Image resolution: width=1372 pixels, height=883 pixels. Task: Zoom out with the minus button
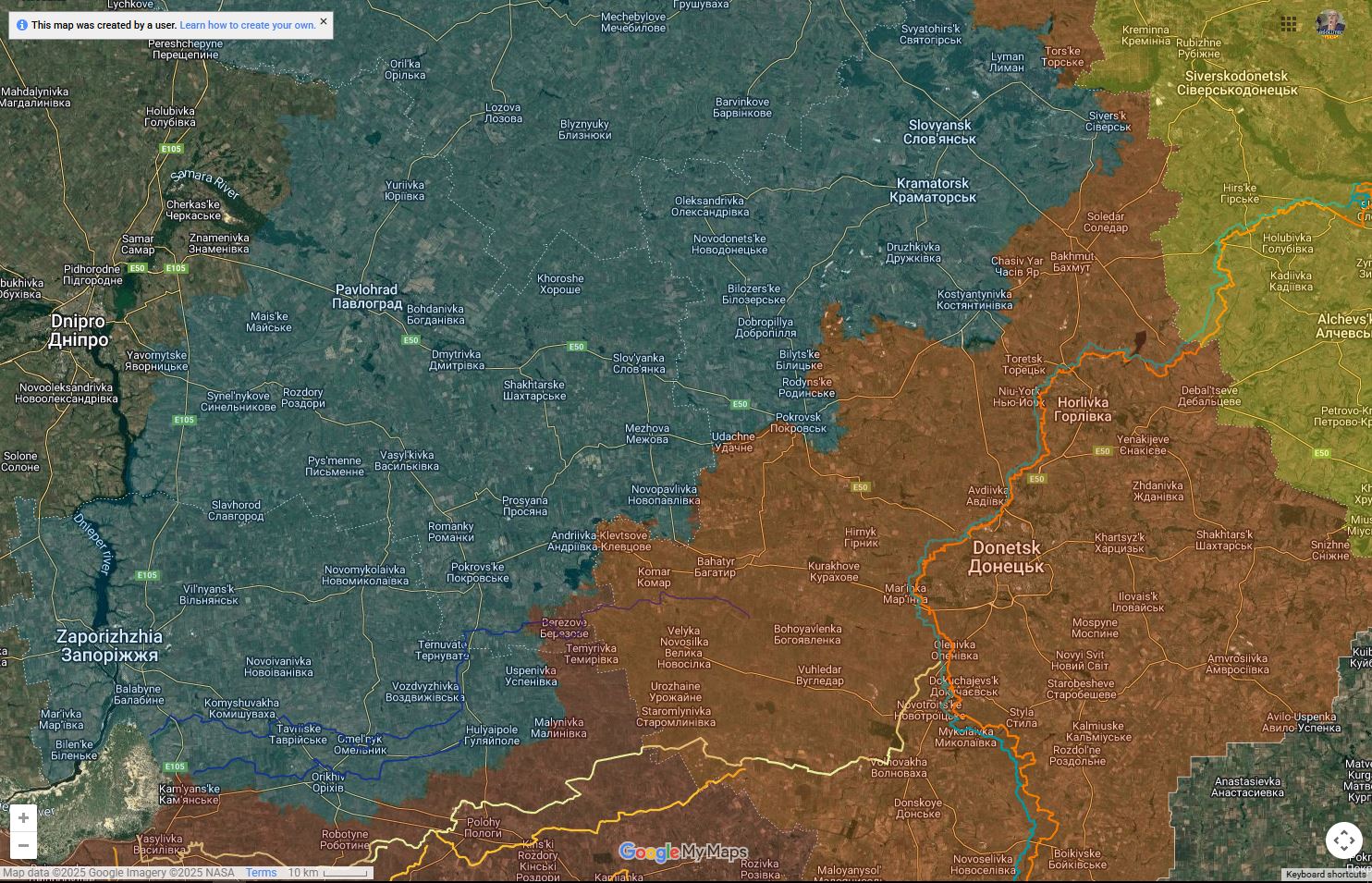coord(23,845)
